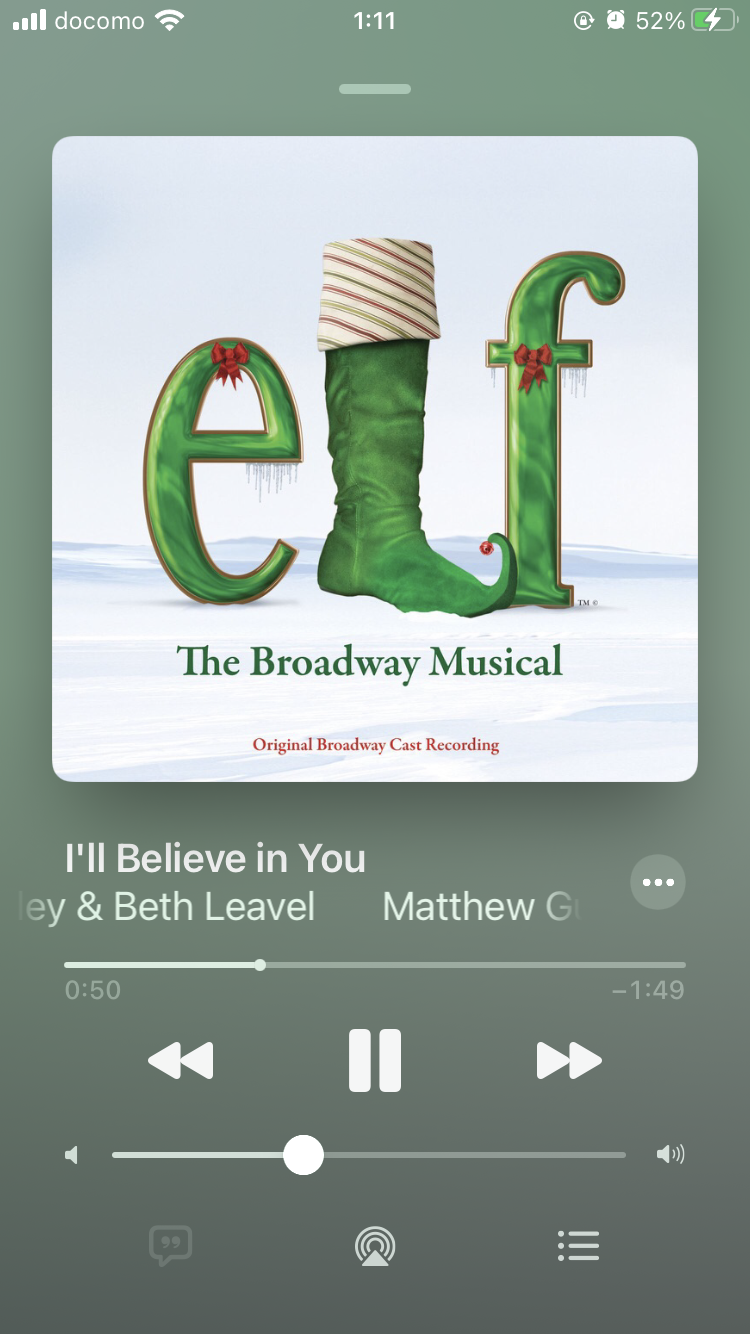
Task: Tap the grabber handle to collapse the player
Action: 375,89
